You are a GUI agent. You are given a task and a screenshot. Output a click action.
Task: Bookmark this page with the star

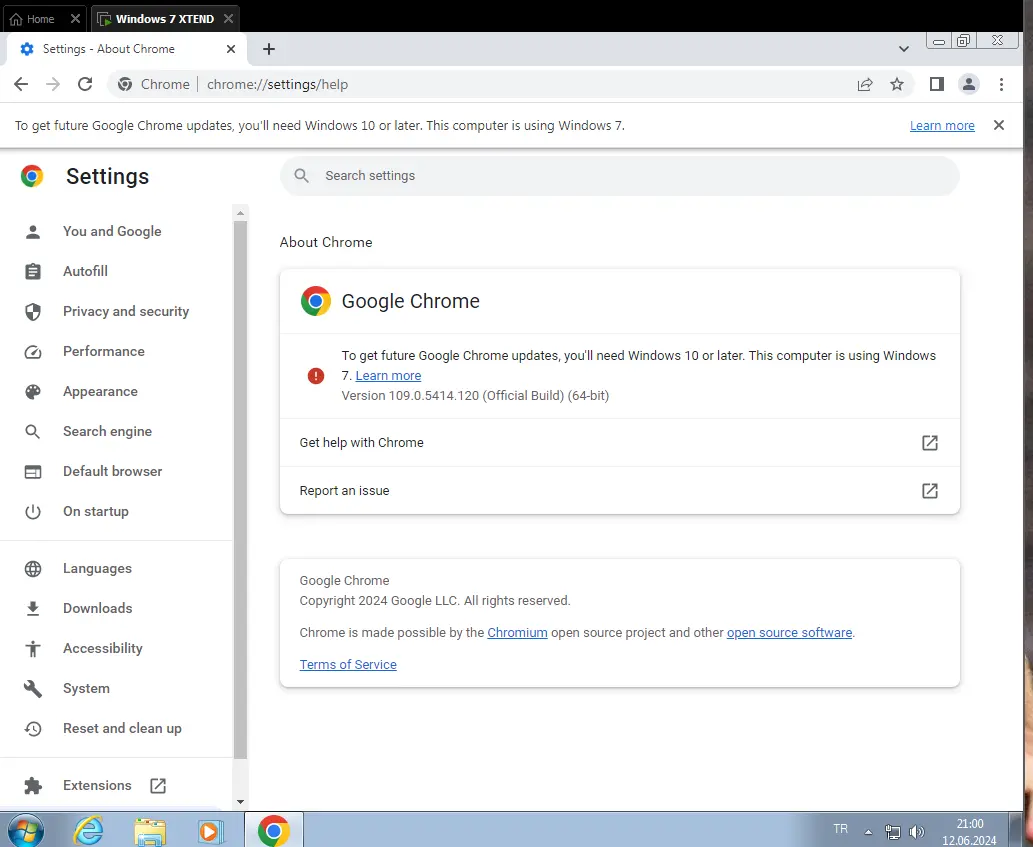897,84
